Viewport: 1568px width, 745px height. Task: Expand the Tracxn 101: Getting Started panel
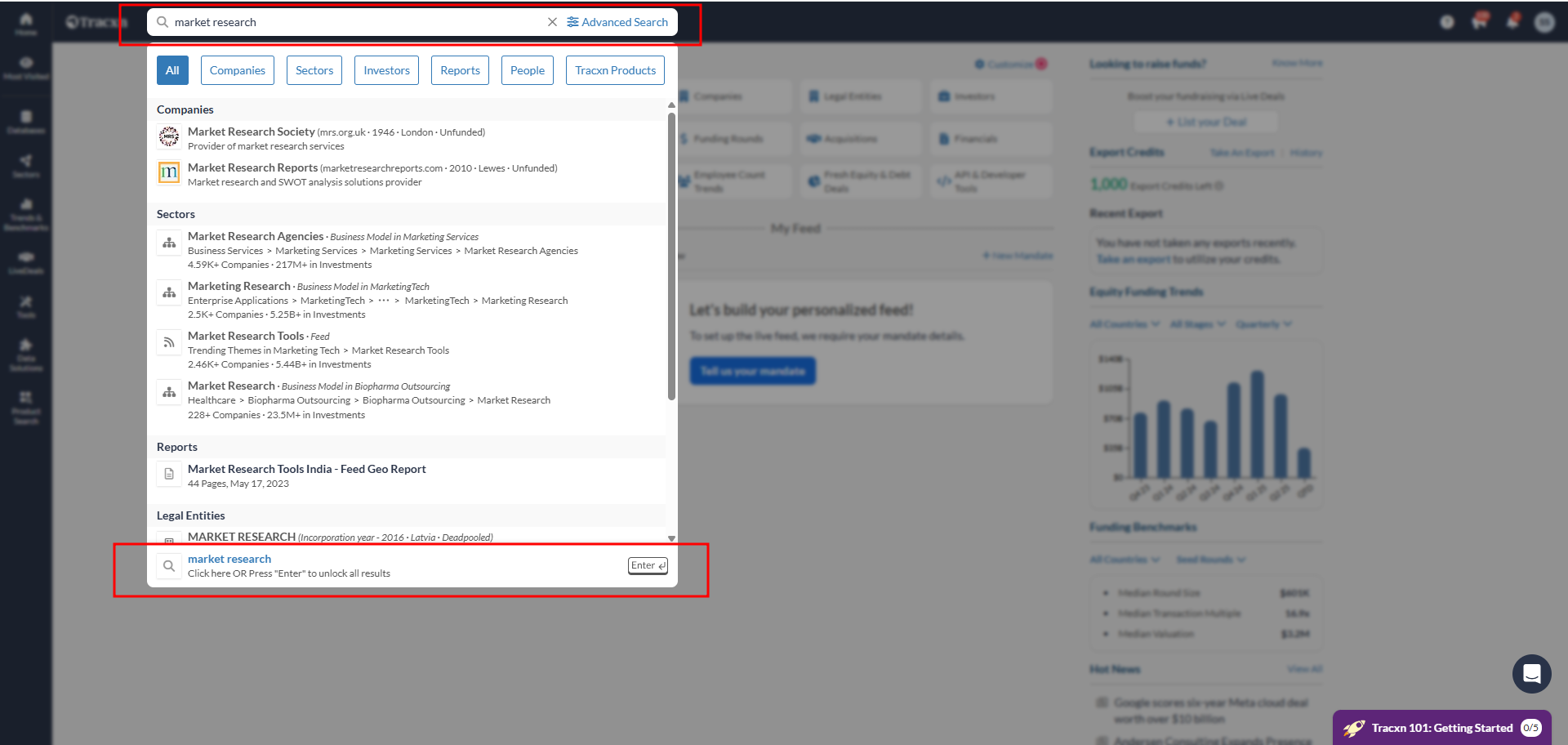tap(1441, 728)
